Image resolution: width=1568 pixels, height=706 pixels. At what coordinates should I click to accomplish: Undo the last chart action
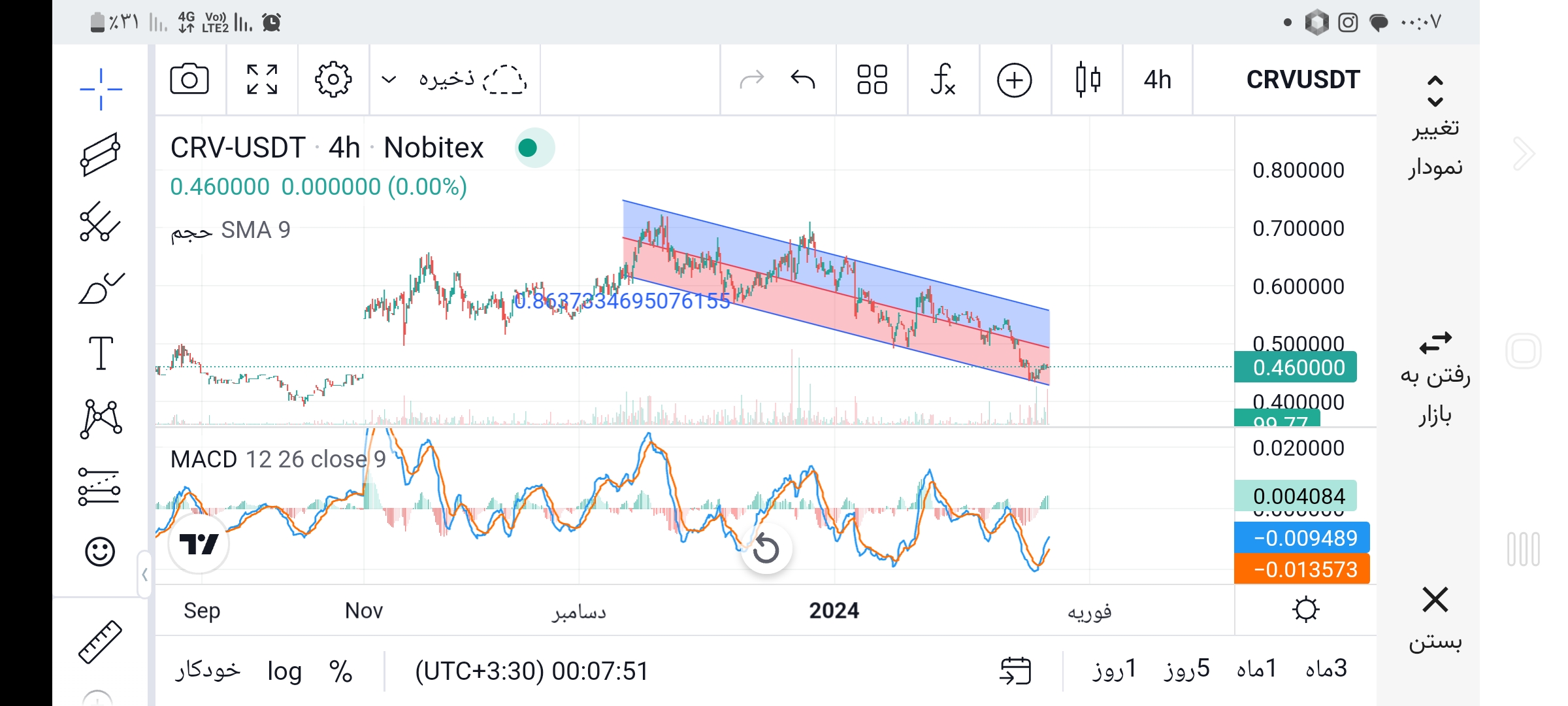pyautogui.click(x=803, y=80)
